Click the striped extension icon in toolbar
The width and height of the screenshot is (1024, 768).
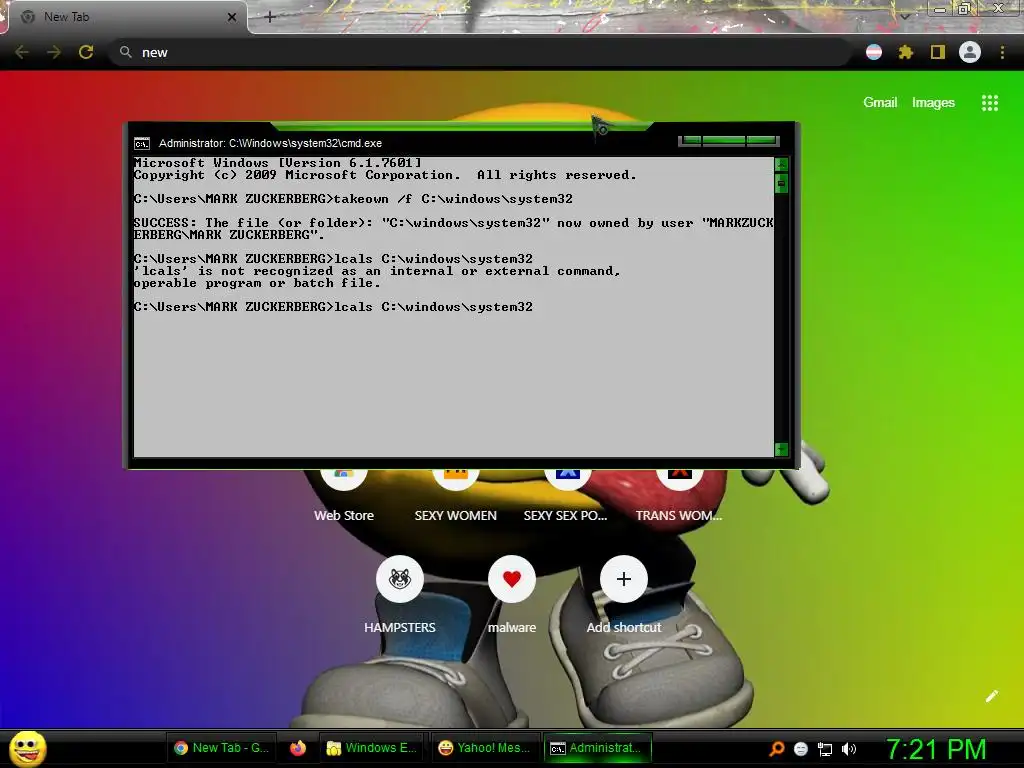coord(874,52)
